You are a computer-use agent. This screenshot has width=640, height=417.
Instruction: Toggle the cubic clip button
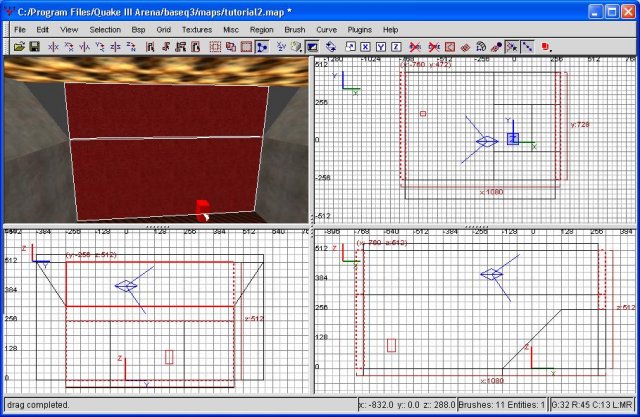[312, 47]
